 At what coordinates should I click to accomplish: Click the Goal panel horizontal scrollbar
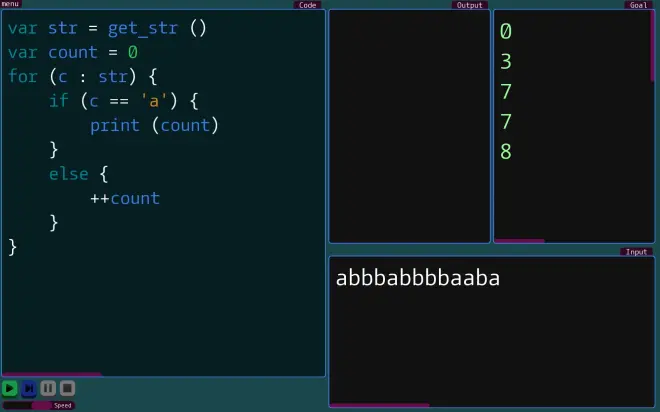520,241
